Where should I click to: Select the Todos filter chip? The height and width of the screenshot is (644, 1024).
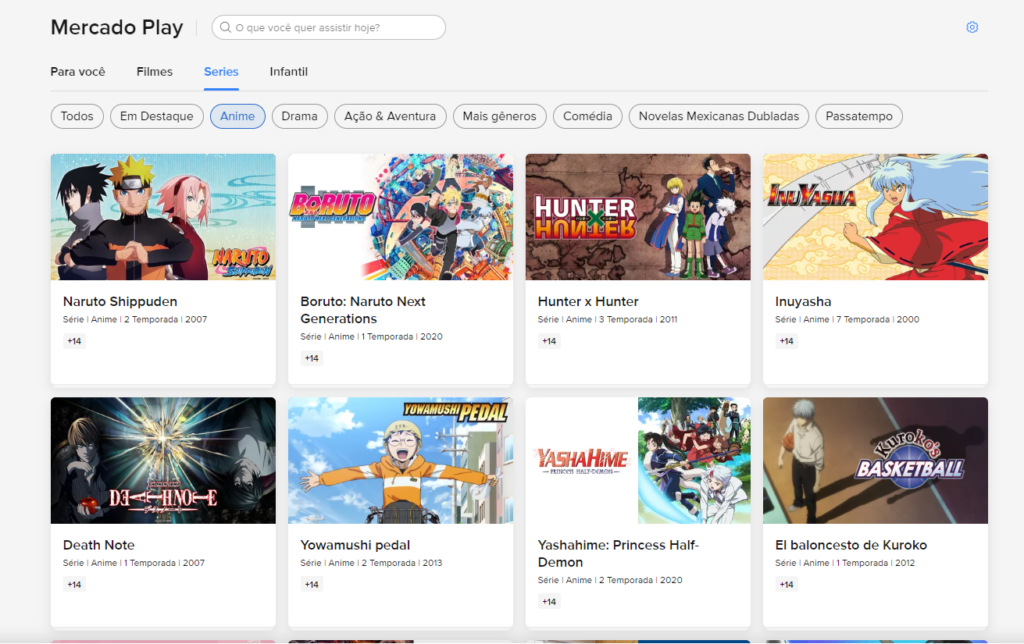point(77,116)
